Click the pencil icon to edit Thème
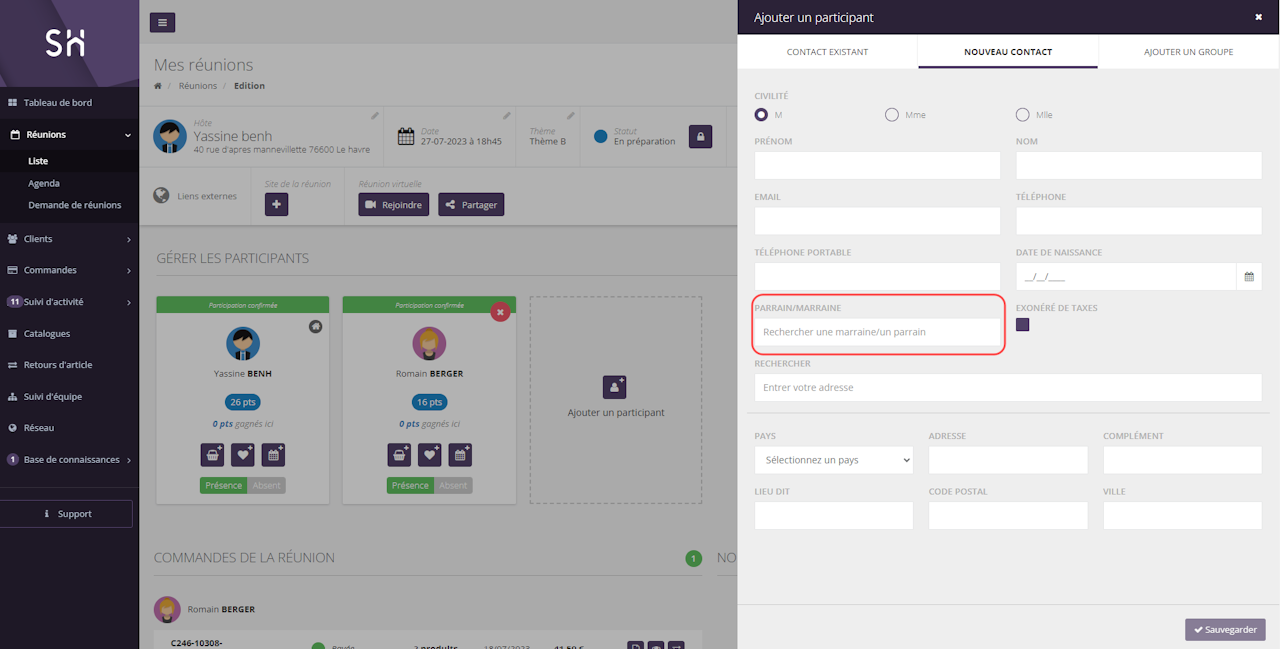The height and width of the screenshot is (649, 1280). tap(571, 116)
